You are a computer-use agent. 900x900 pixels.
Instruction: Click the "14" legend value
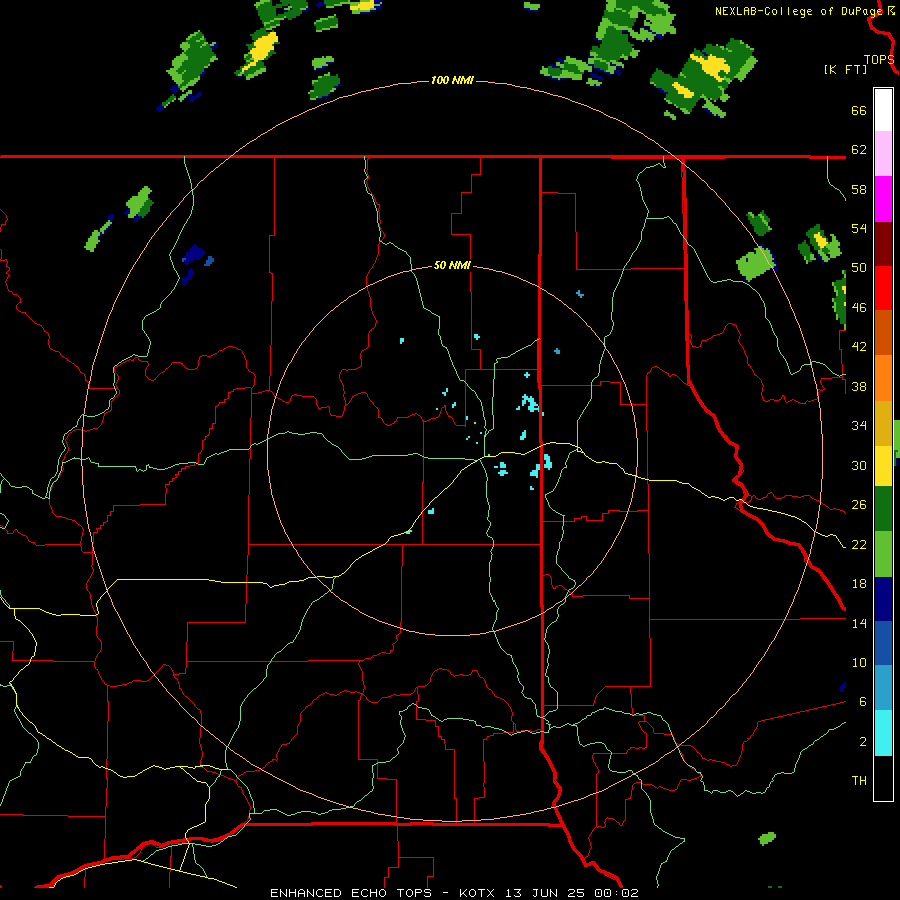pos(859,623)
